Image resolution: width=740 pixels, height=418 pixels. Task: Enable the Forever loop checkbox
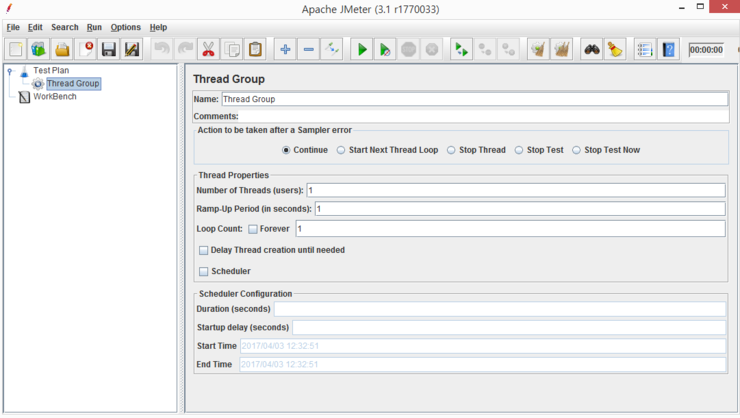(x=253, y=229)
